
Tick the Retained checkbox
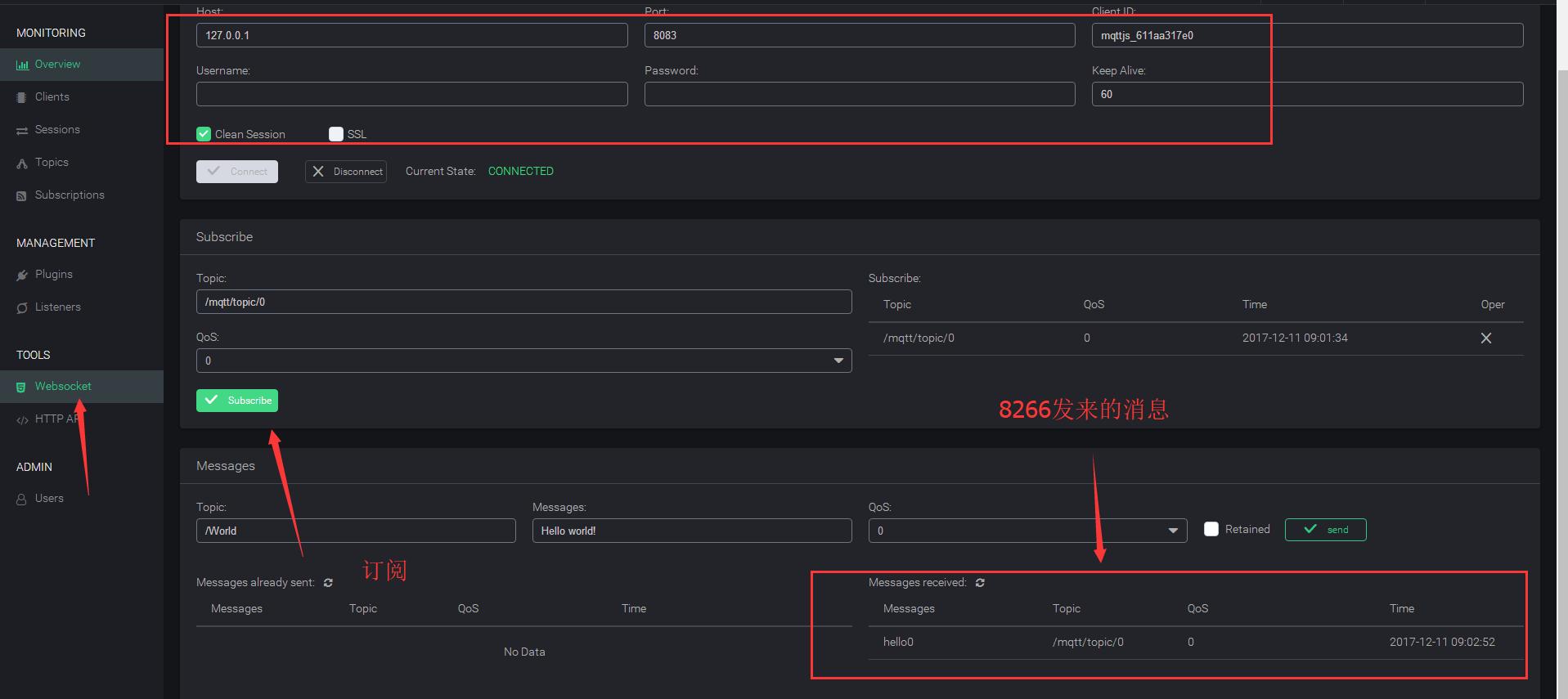[1211, 529]
